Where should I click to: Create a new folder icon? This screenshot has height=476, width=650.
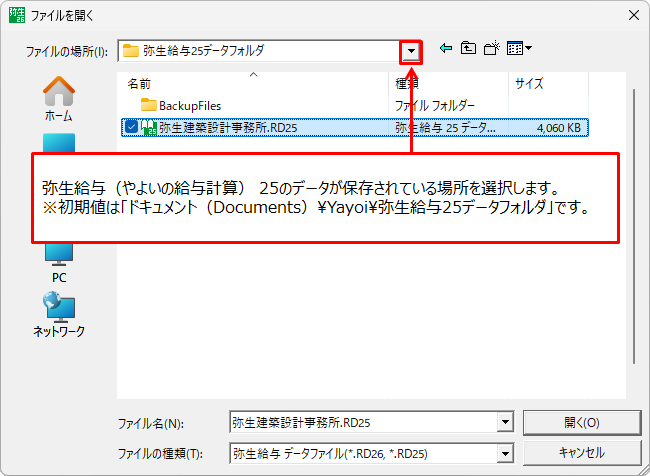coord(492,49)
